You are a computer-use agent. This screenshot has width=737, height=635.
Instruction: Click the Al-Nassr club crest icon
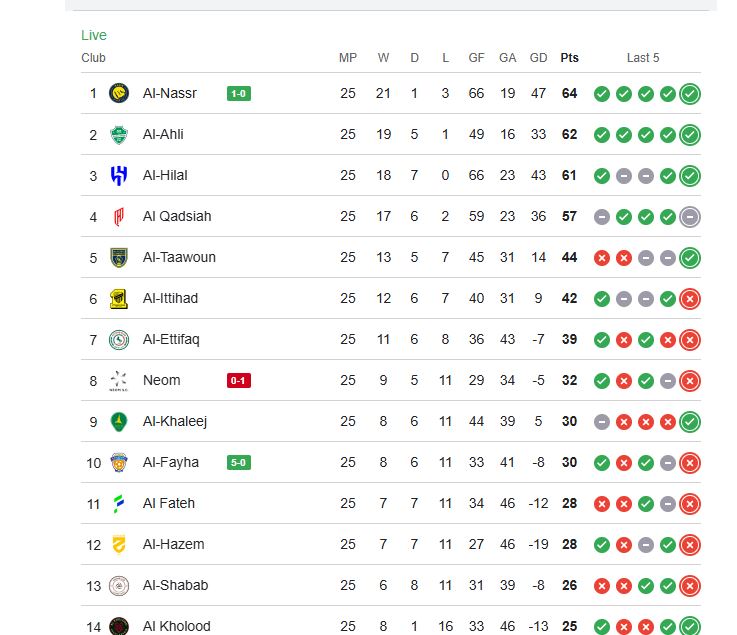click(119, 93)
